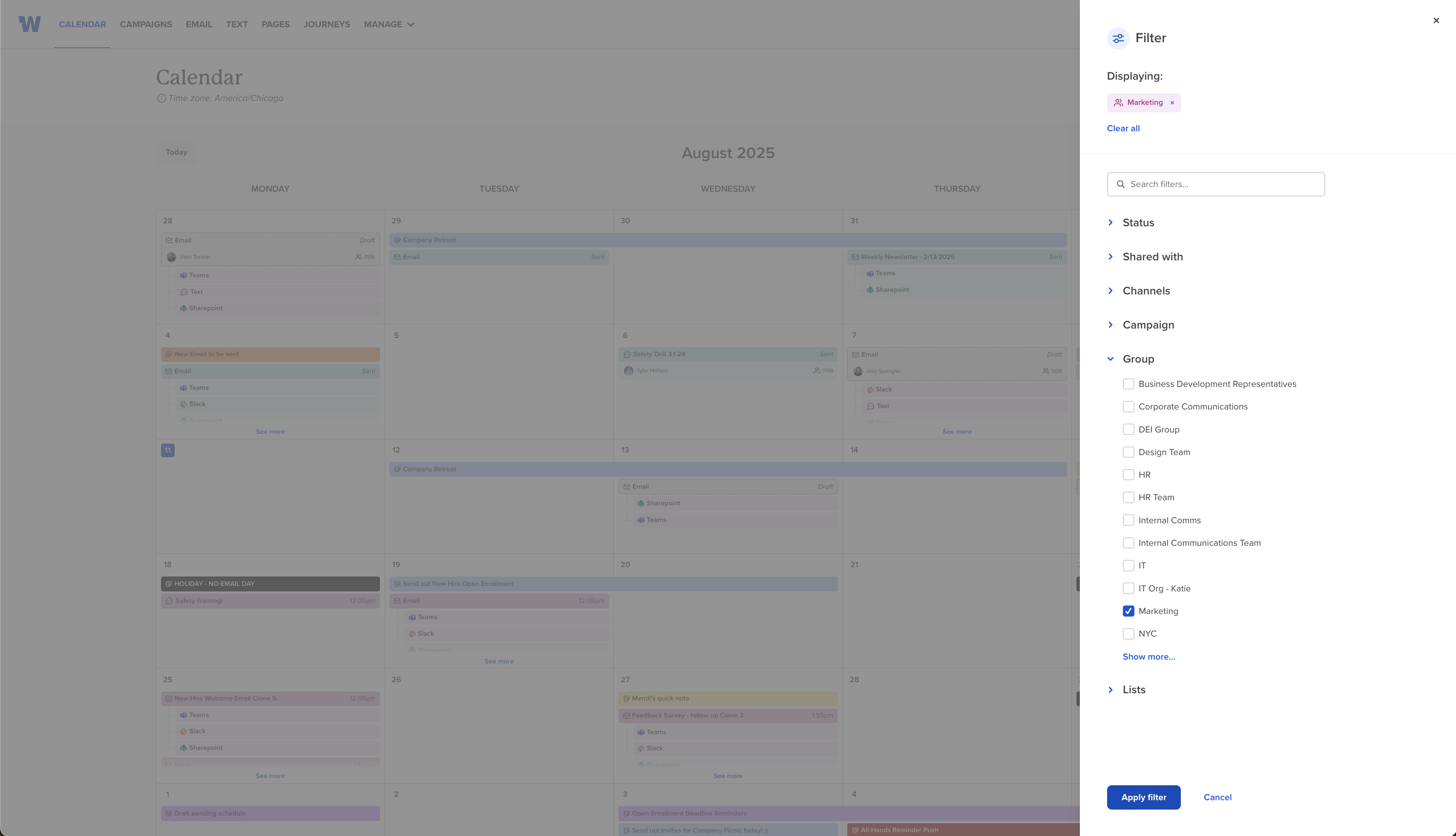
Task: Click John Torson avatar on July 28
Action: coord(171,257)
